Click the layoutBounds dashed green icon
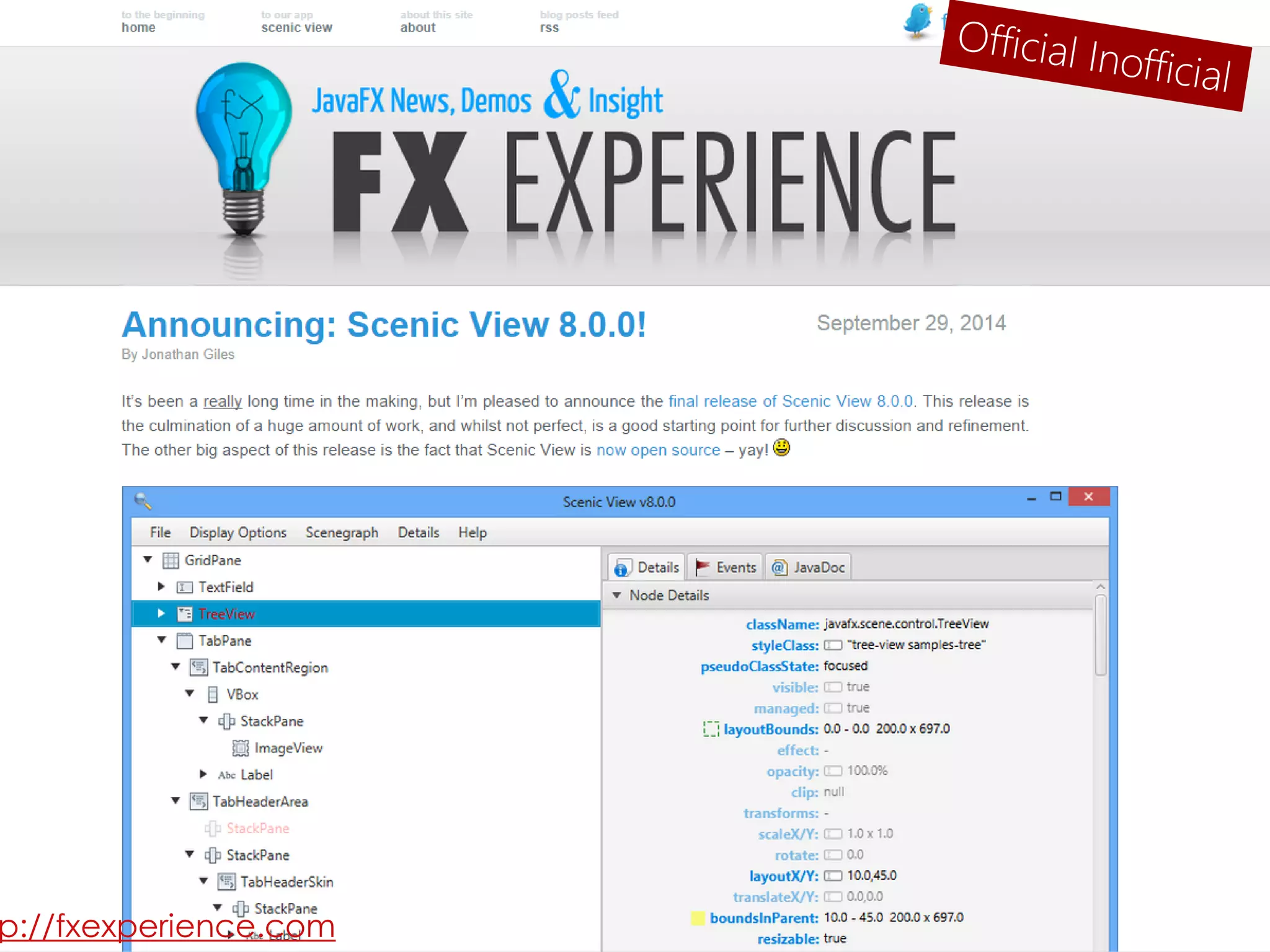This screenshot has width=1270, height=952. click(711, 729)
